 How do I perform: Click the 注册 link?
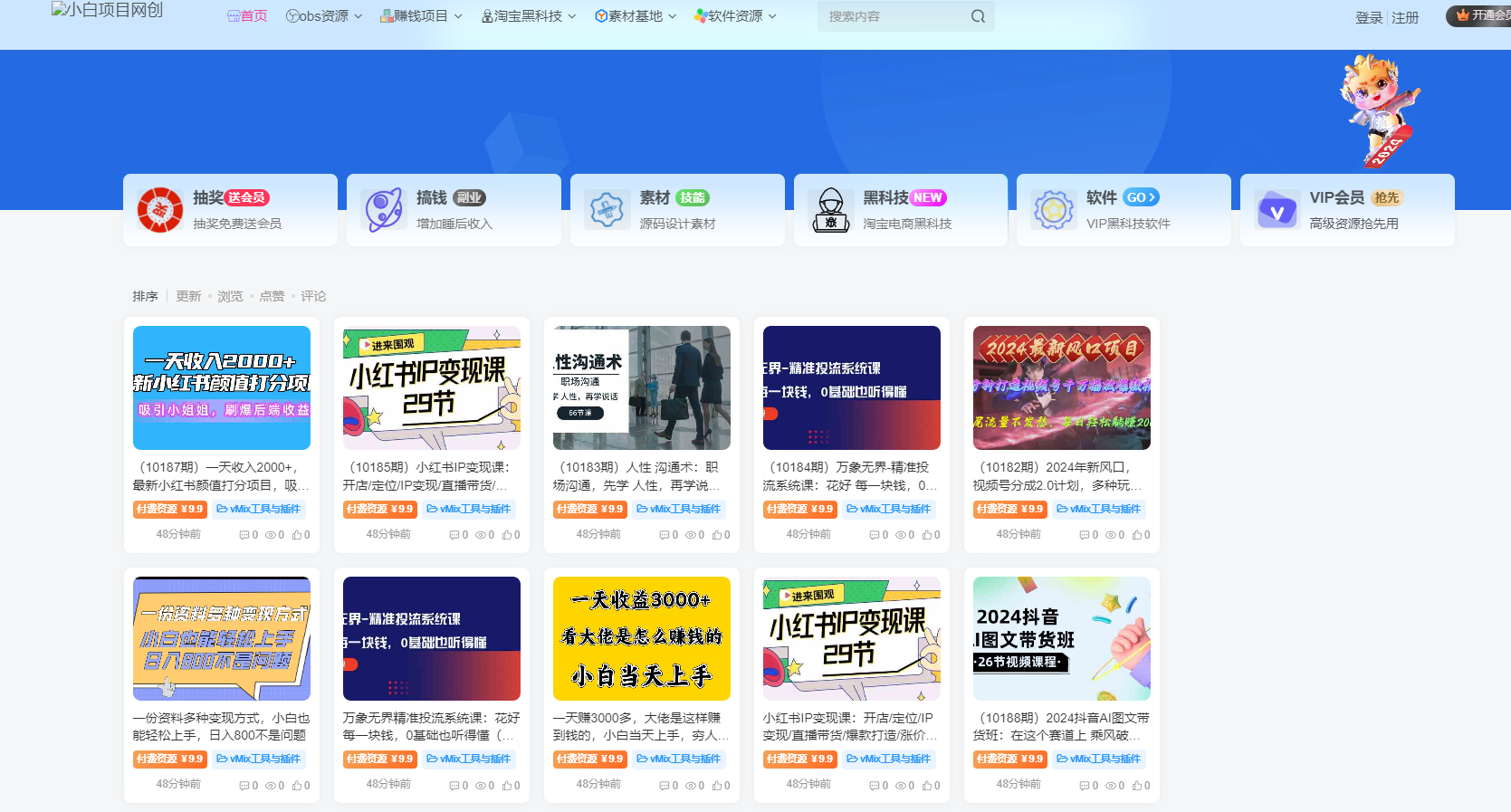point(1405,18)
